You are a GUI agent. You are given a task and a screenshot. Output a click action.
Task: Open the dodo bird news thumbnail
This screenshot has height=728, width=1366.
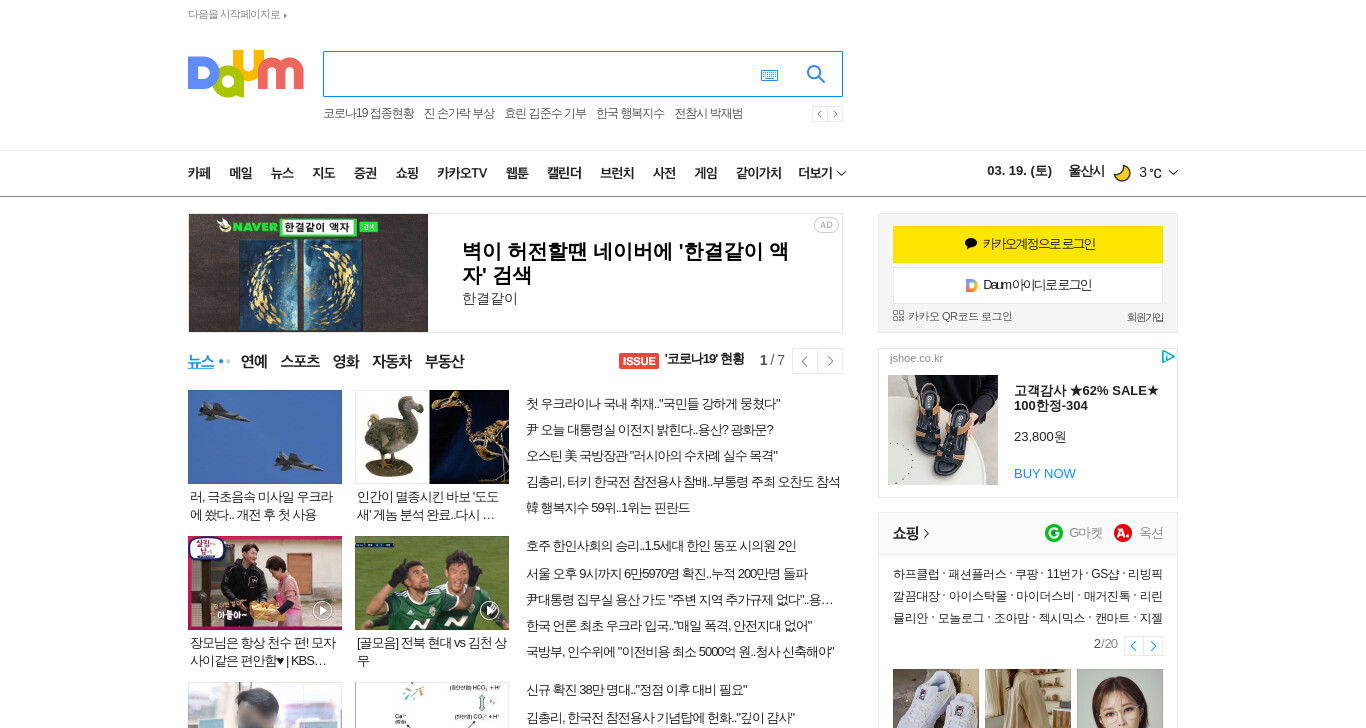432,437
